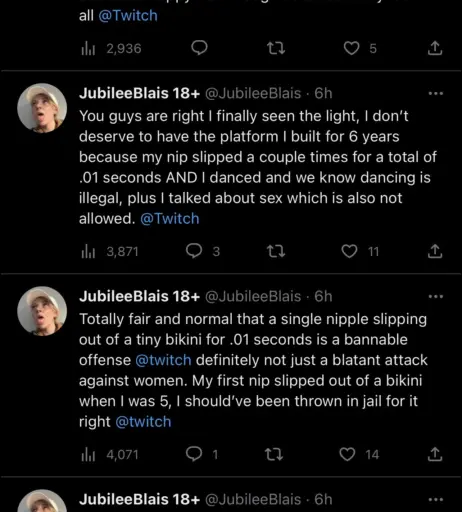Viewport: 462px width, 512px height.
Task: Like the top tweet with 5 likes
Action: coord(351,48)
